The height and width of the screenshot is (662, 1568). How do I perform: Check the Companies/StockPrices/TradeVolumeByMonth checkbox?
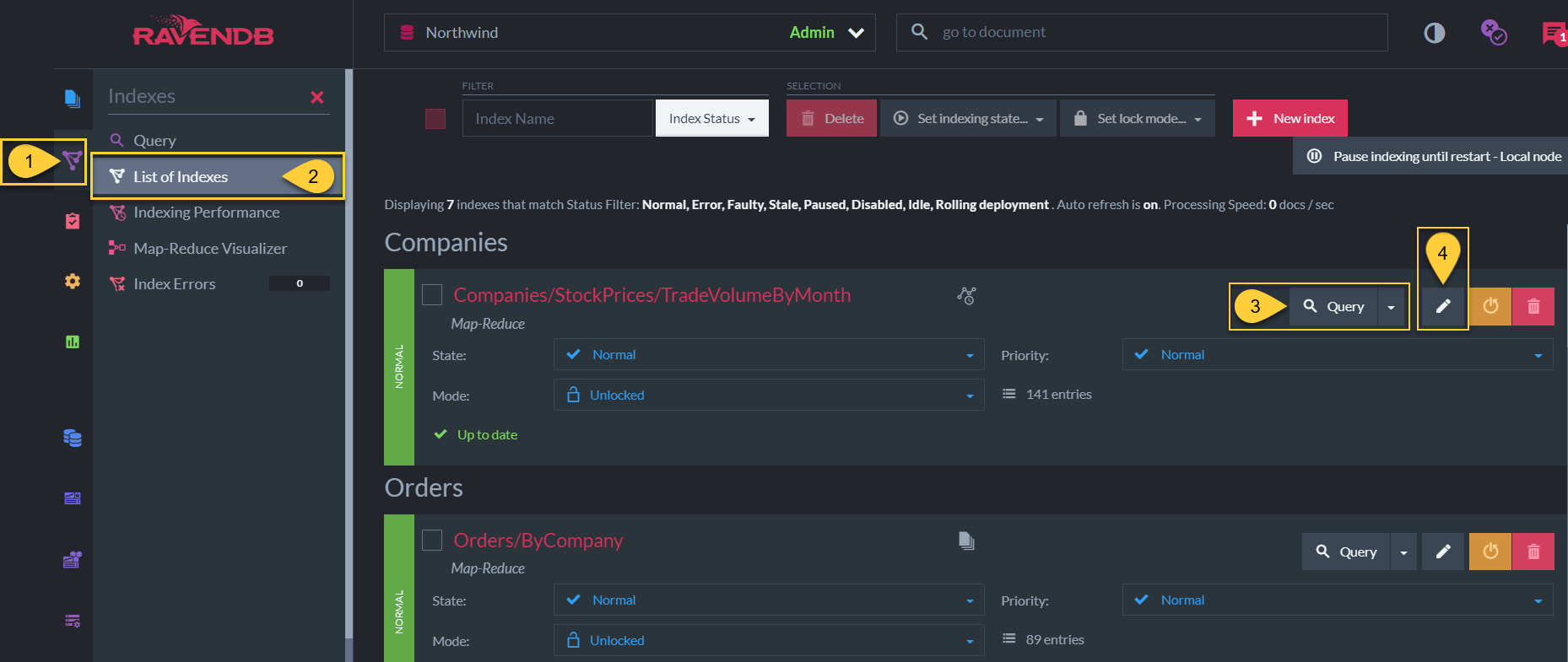pos(432,294)
